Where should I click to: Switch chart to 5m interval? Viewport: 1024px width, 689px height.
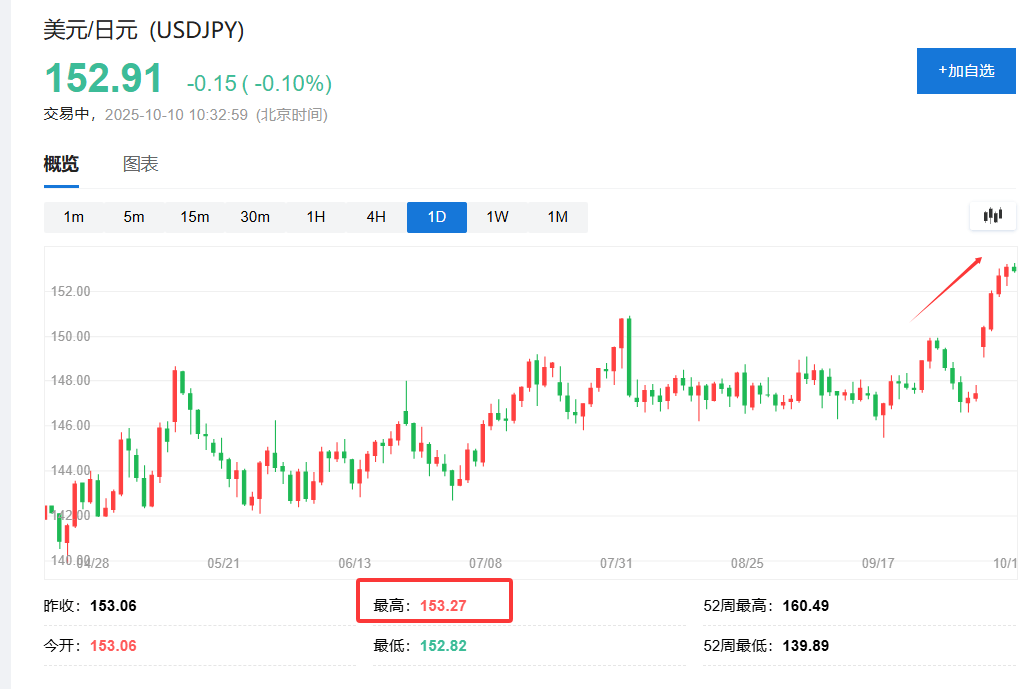(x=134, y=217)
